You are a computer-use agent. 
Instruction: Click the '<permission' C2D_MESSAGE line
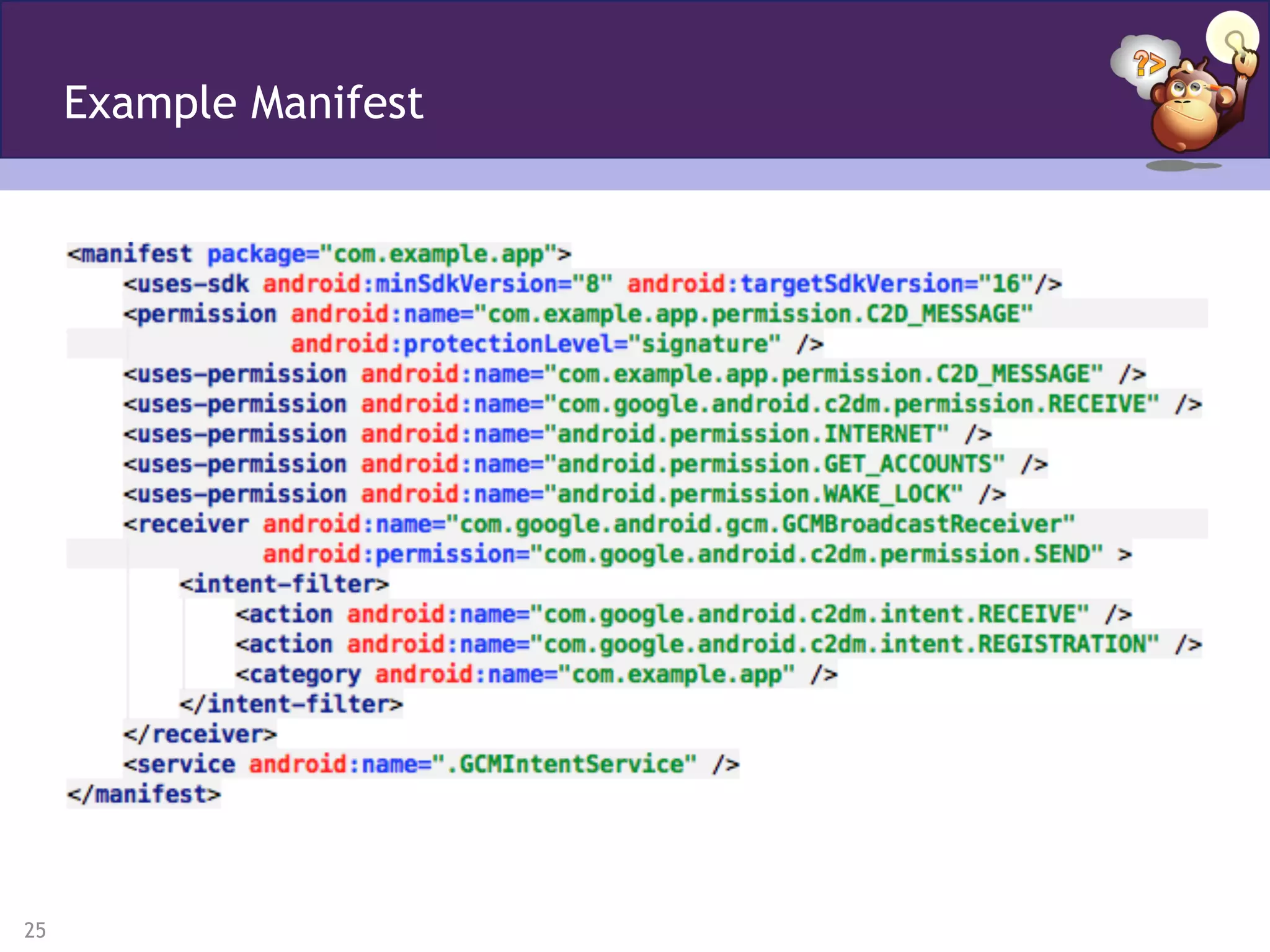coord(578,314)
